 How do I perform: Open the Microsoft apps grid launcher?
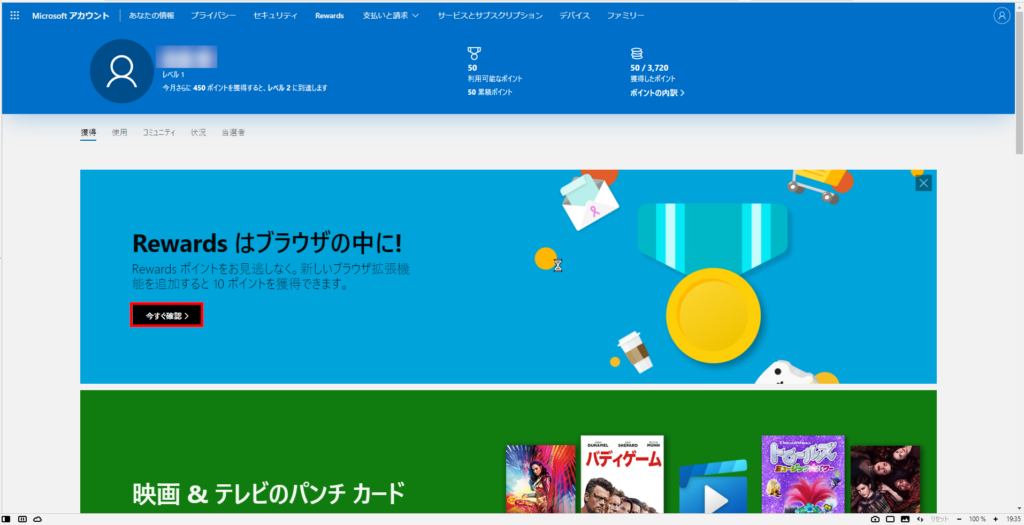[x=14, y=15]
